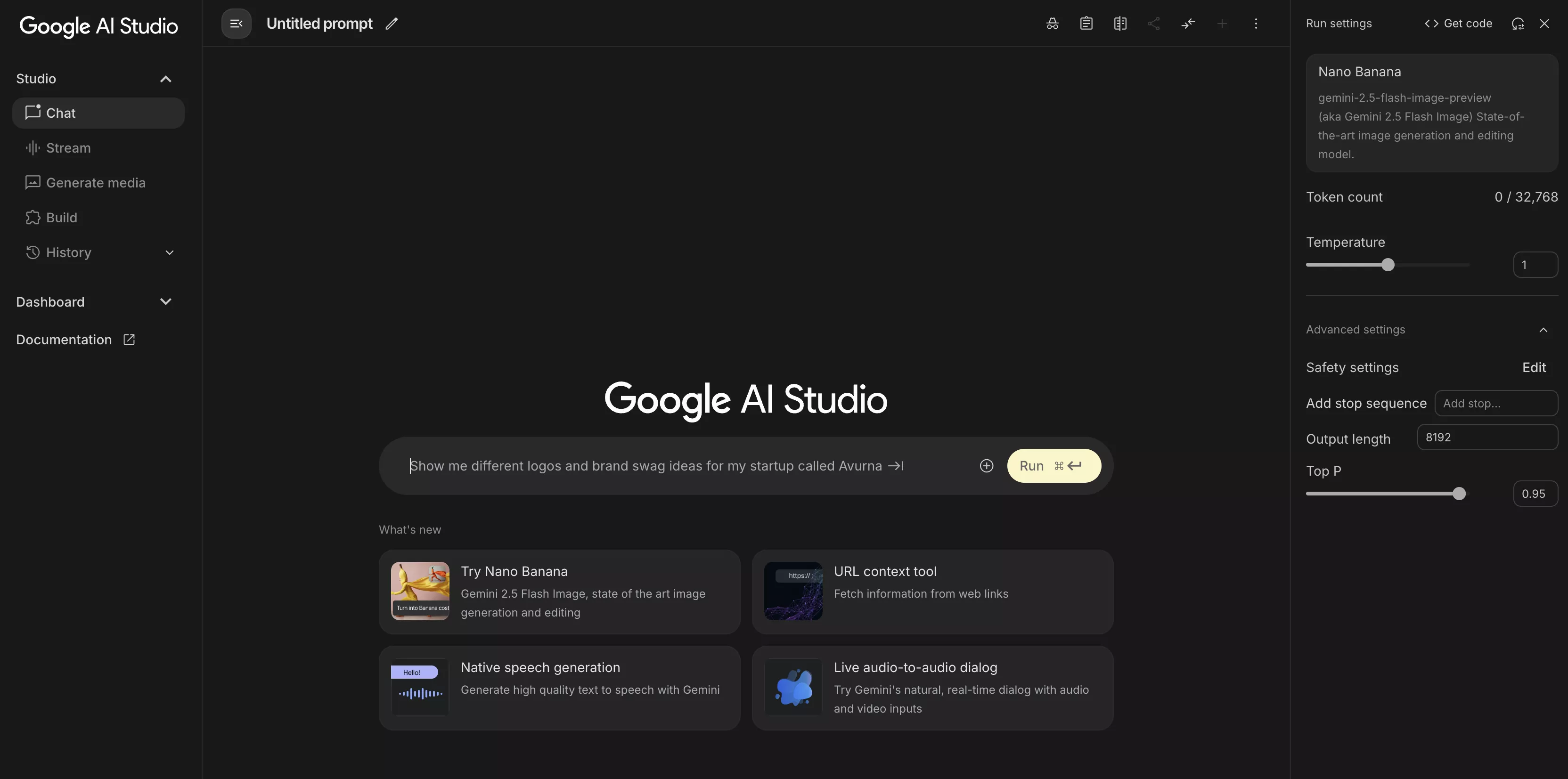Expand the Dashboard section chevron
This screenshot has width=1568, height=779.
[165, 302]
